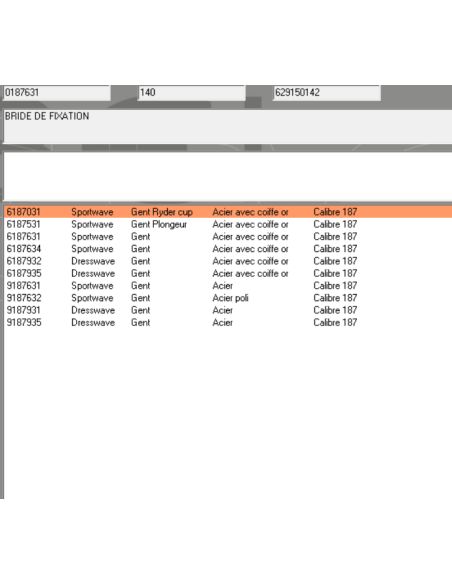
Task: Click Gent Ryder cup cell text
Action: (162, 212)
